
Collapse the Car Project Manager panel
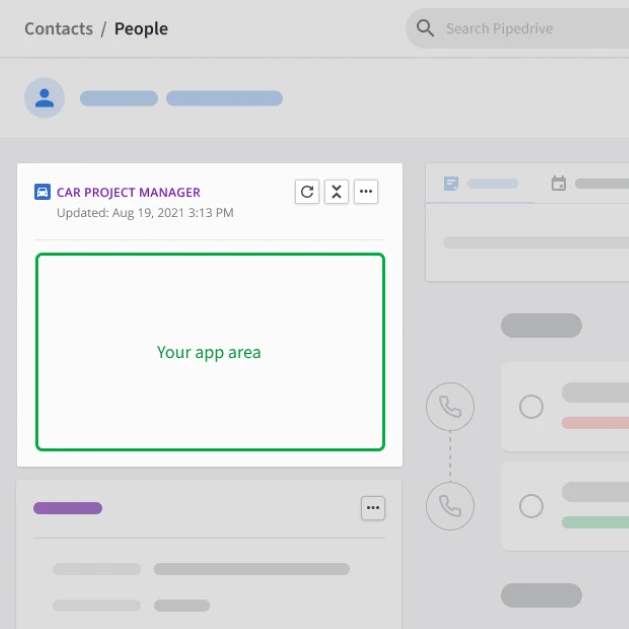pyautogui.click(x=337, y=192)
